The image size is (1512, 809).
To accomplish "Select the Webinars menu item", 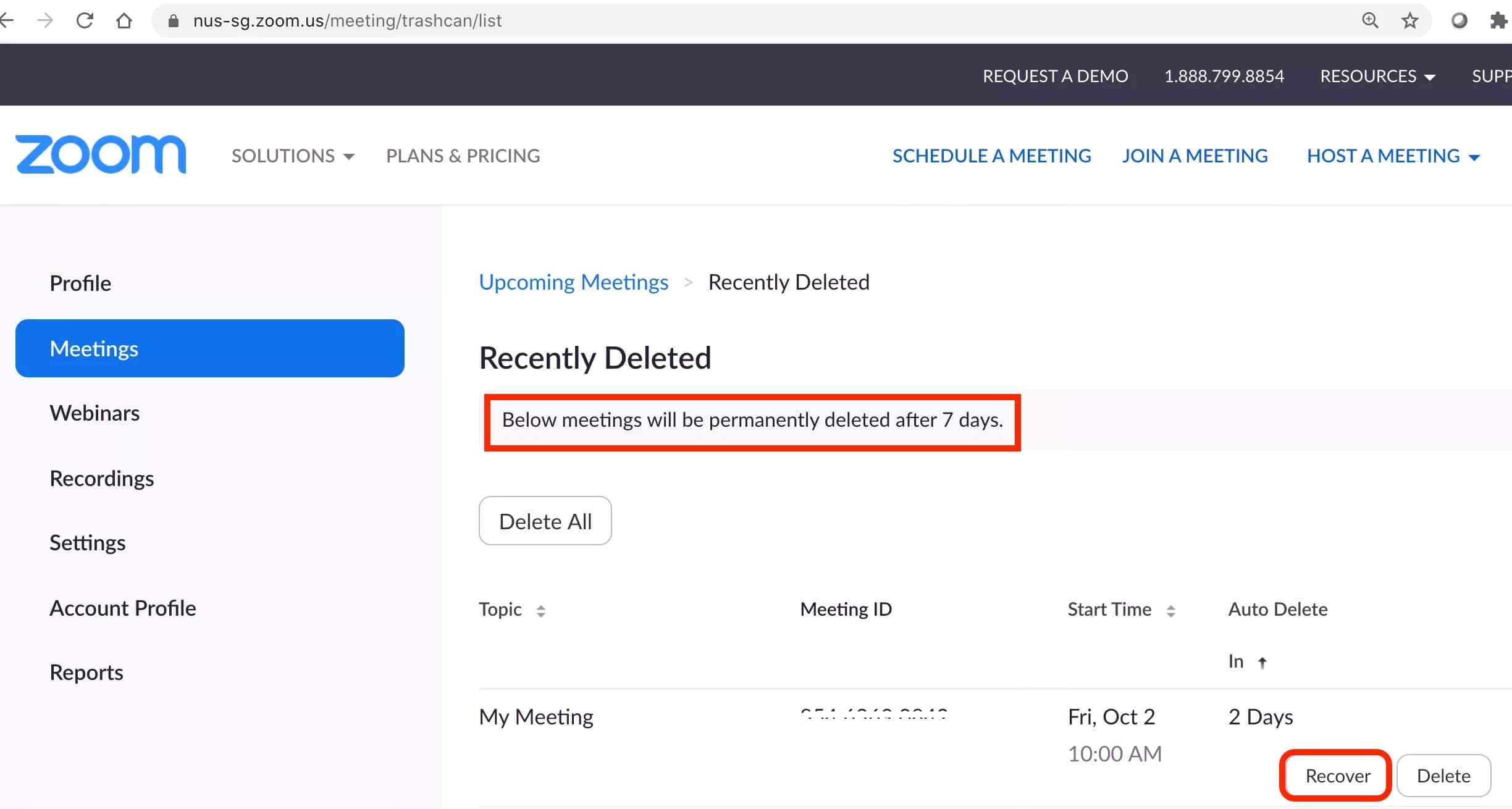I will pos(94,411).
